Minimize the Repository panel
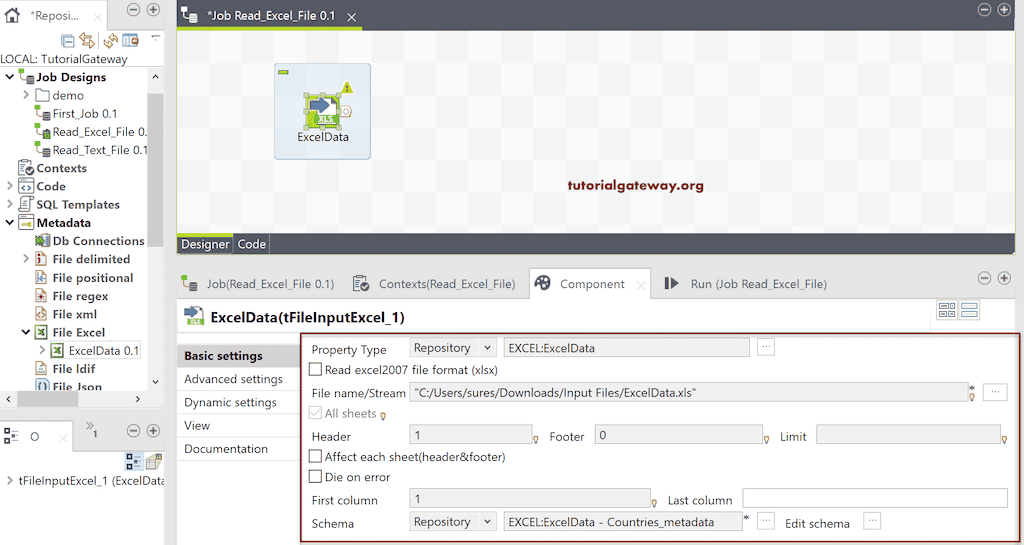Screen dimensions: 1024x545 133,9
